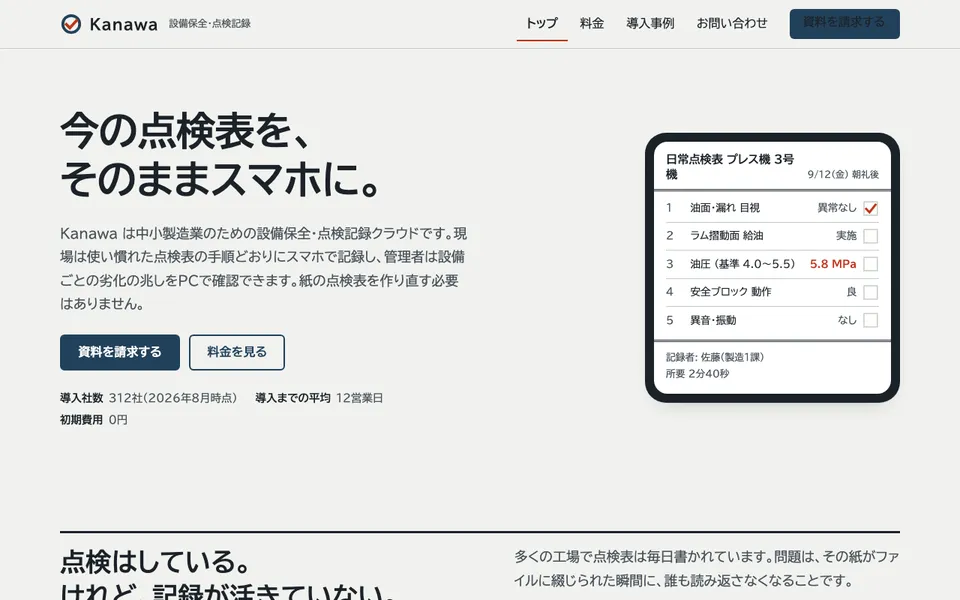
Task: Open the 料金 navigation item
Action: (x=591, y=23)
